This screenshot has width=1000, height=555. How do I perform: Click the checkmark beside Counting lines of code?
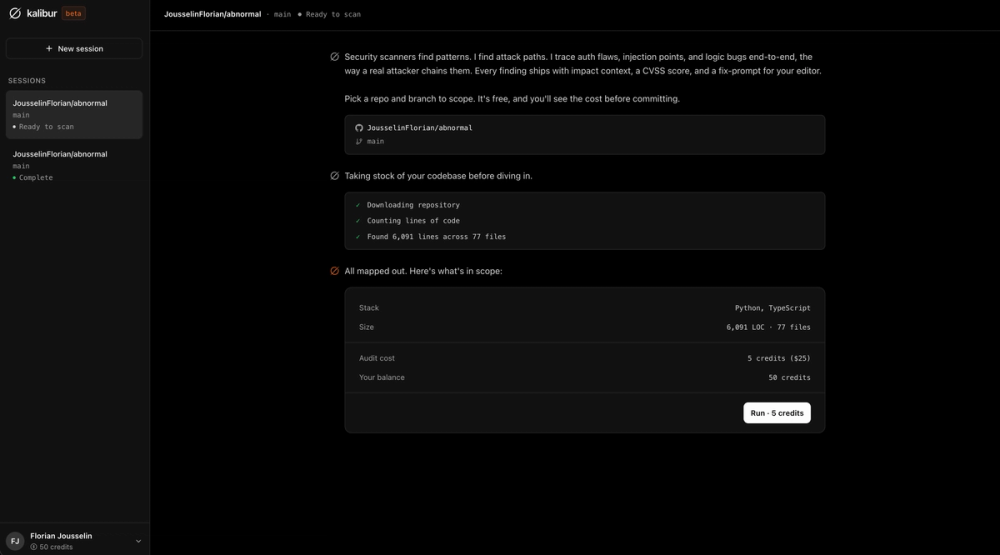pyautogui.click(x=358, y=221)
